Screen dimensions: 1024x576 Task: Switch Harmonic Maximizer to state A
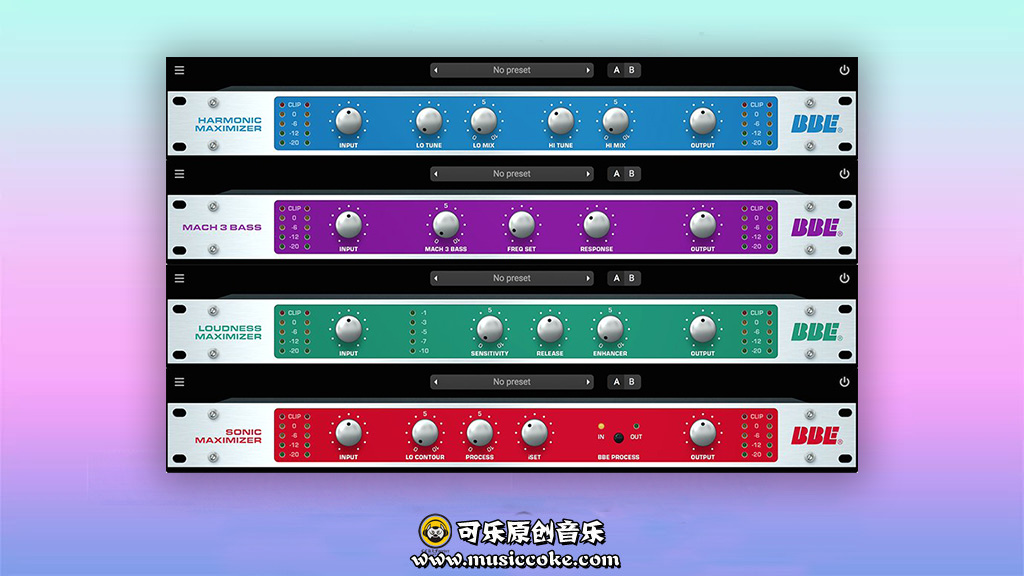coord(616,70)
